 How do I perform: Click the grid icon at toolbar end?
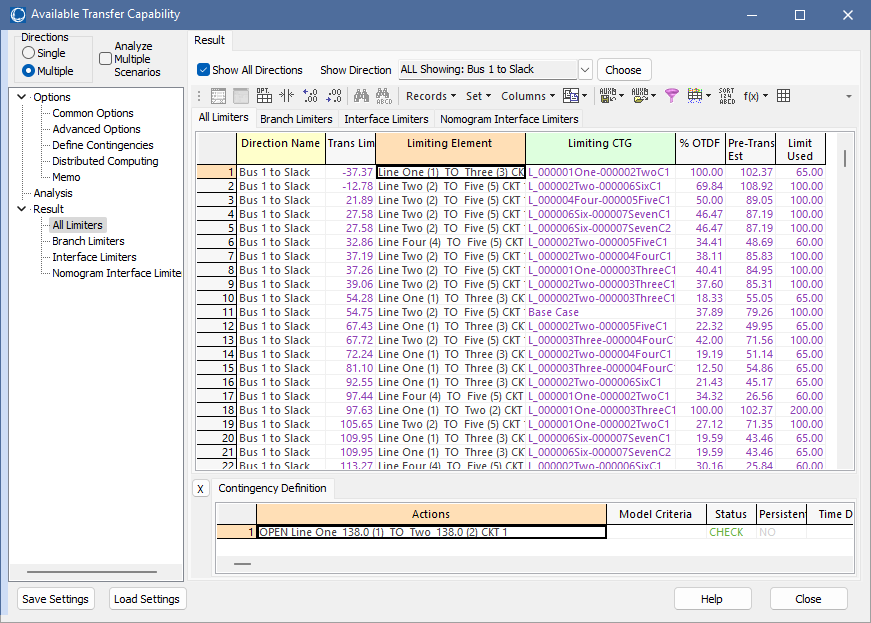pyautogui.click(x=783, y=96)
